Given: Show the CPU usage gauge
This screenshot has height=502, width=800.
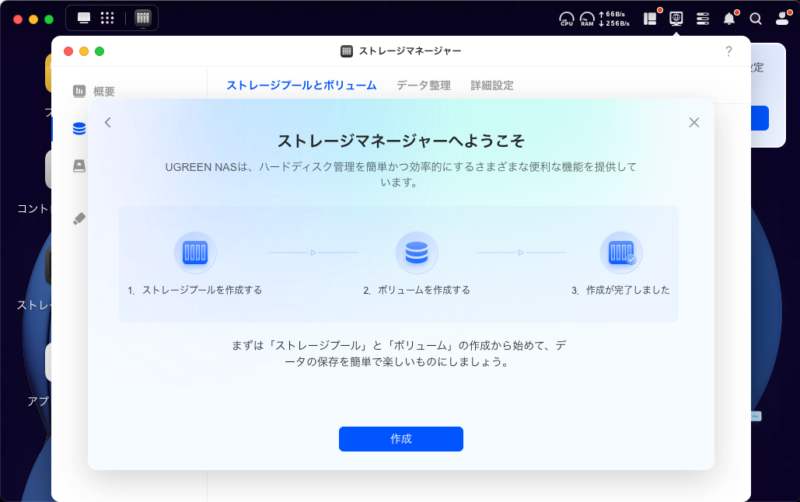Looking at the screenshot, I should point(567,18).
